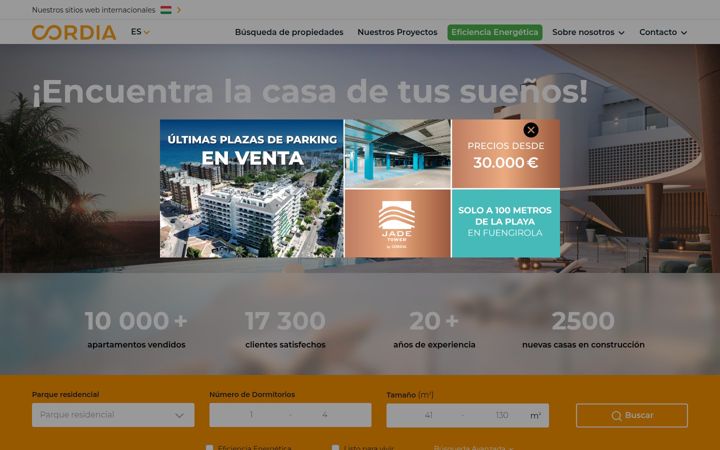The width and height of the screenshot is (720, 450).
Task: Click the Hungarian flag icon
Action: click(166, 10)
